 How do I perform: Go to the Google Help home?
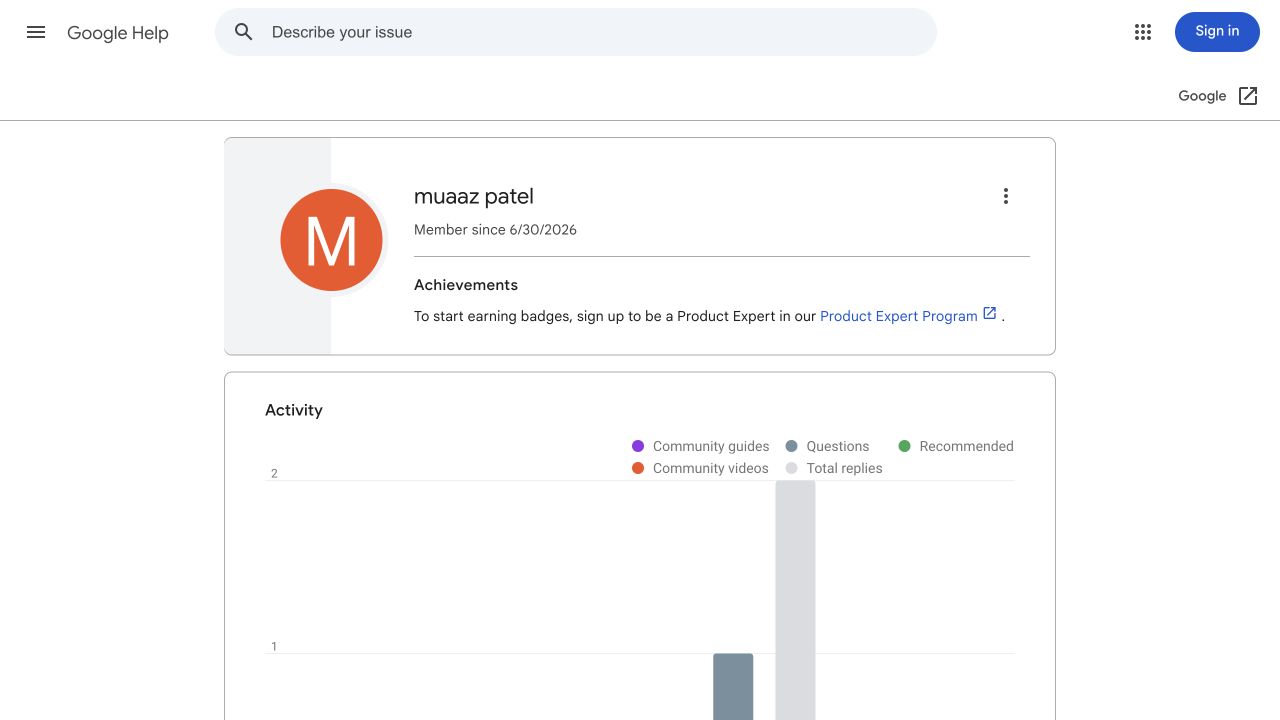coord(118,33)
